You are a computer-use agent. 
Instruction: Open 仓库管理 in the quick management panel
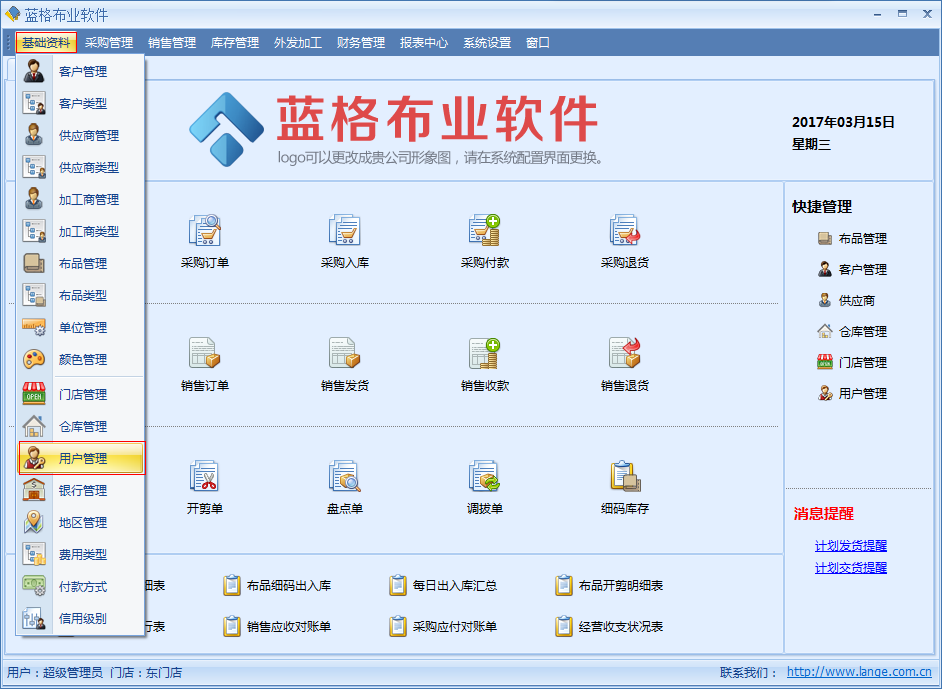click(x=862, y=332)
